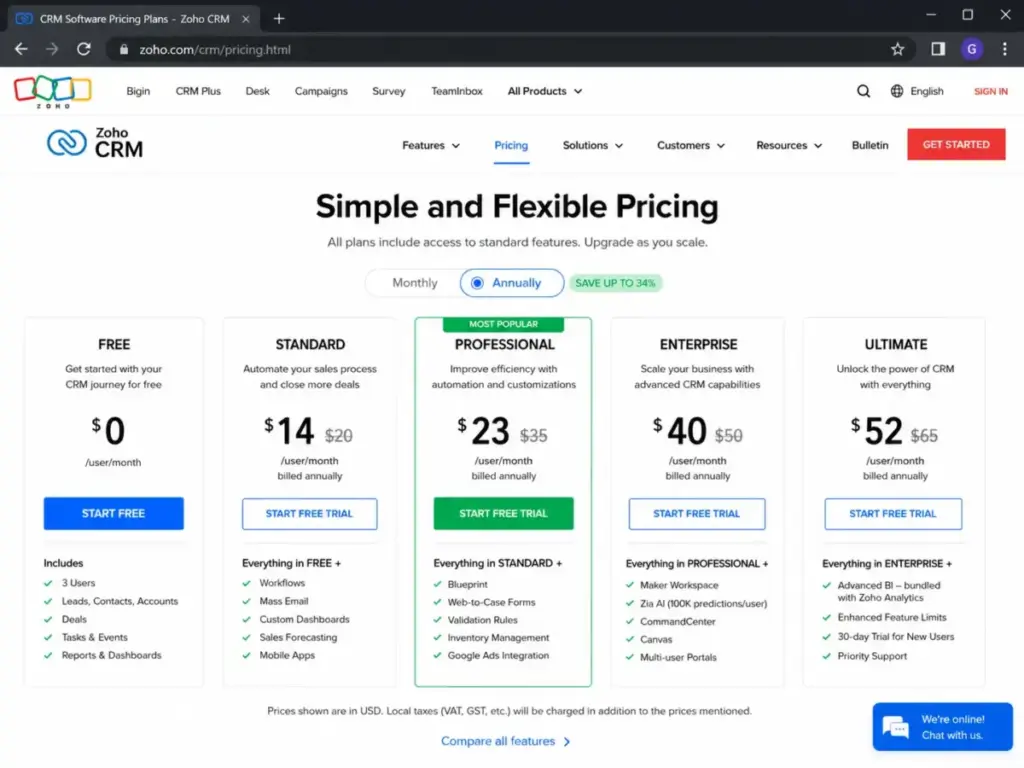Click the globe language icon
Image resolution: width=1024 pixels, height=768 pixels.
[897, 91]
